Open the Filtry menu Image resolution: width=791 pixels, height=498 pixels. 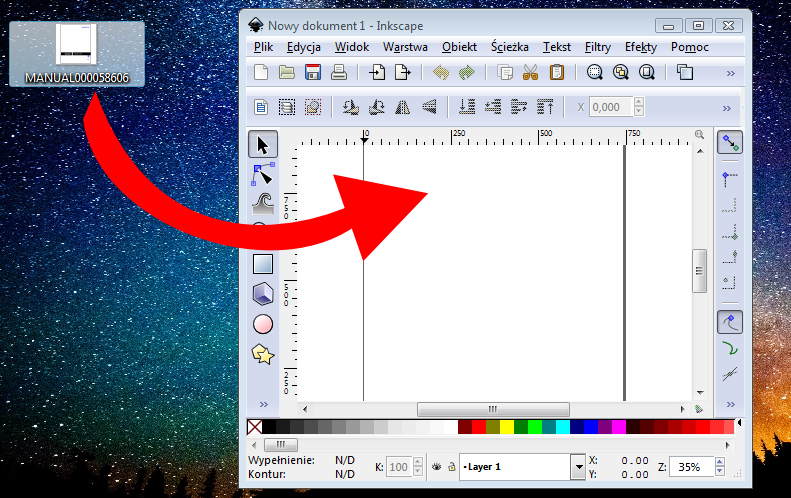598,47
